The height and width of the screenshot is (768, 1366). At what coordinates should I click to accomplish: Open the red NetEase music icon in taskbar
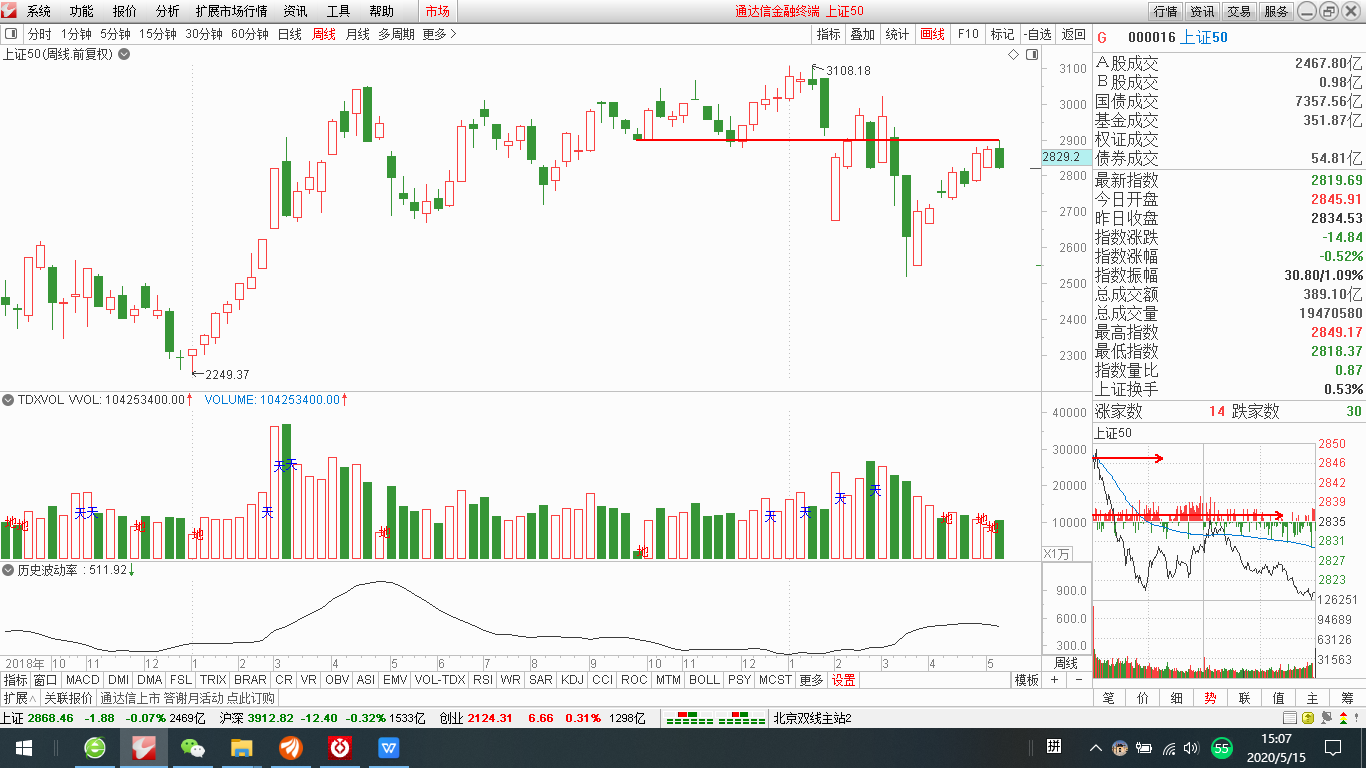(x=339, y=747)
